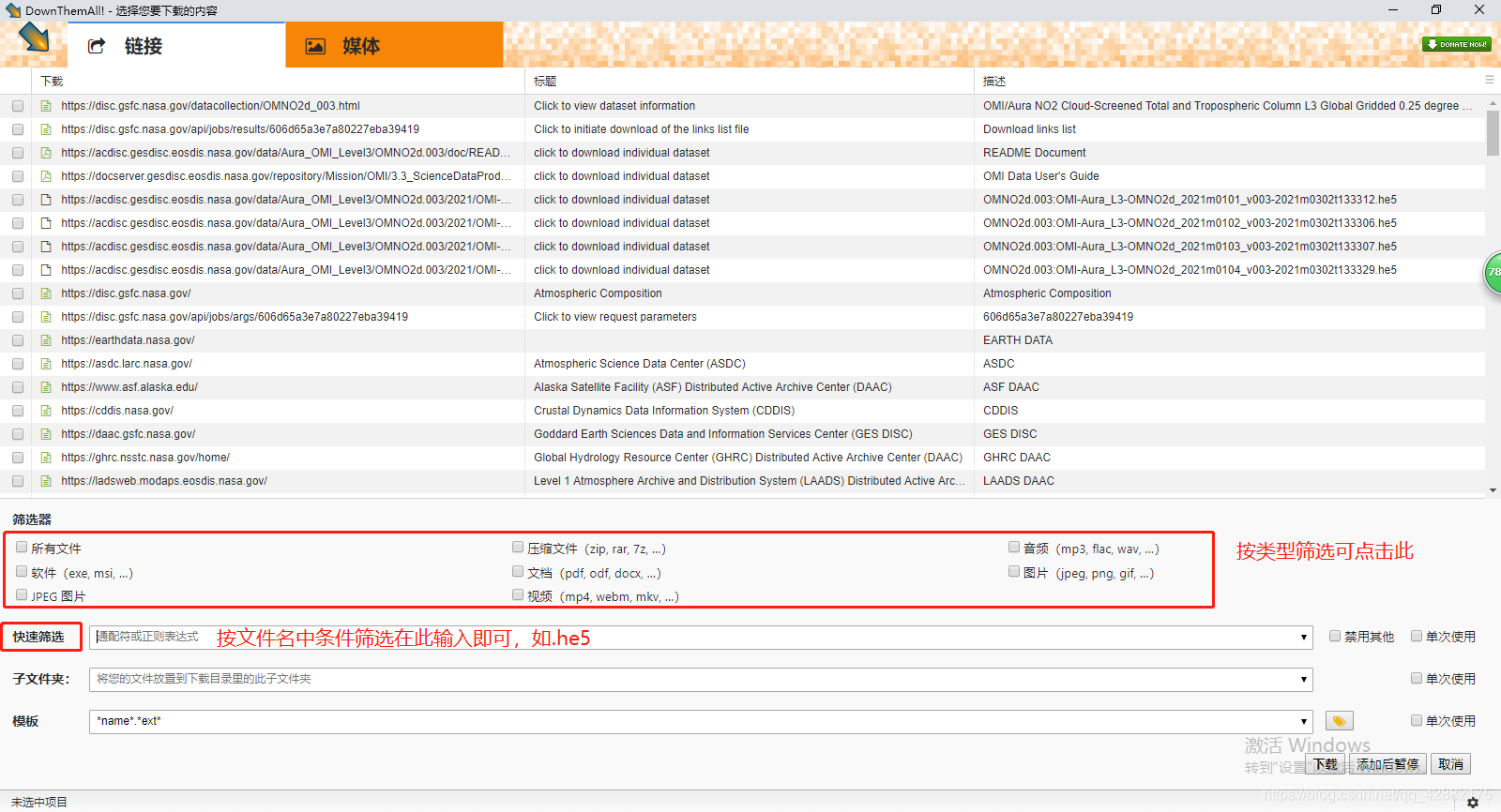
Task: Click file icon of 2021m0102 he5 row
Action: click(x=46, y=223)
